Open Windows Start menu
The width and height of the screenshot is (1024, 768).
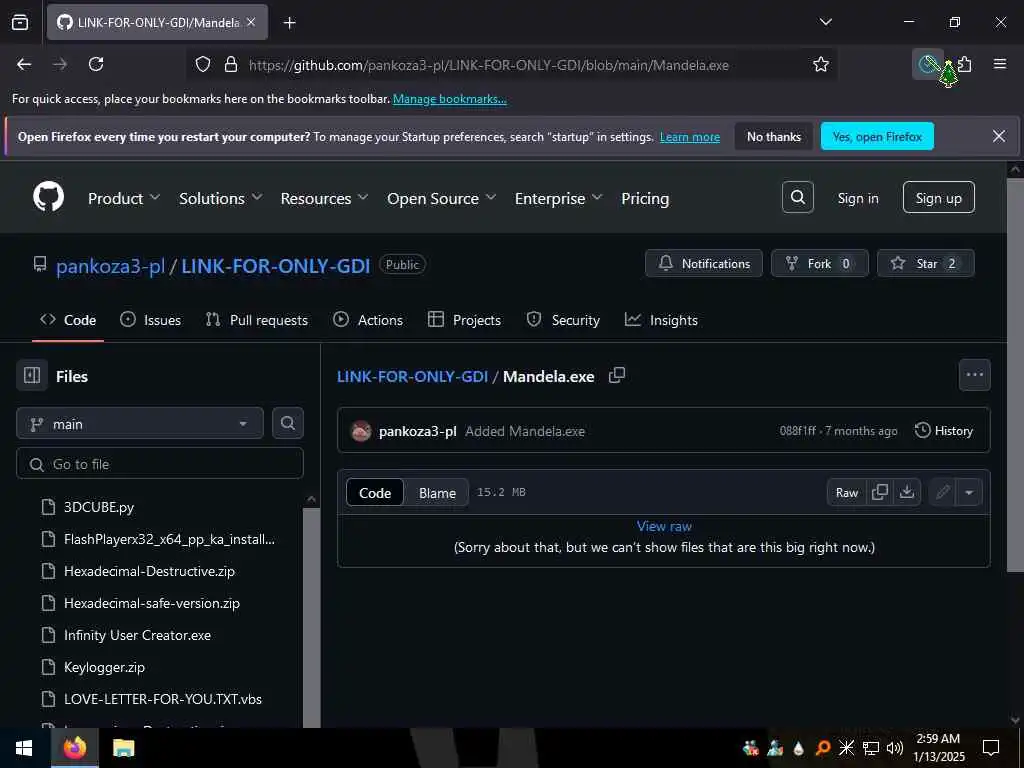[x=24, y=748]
